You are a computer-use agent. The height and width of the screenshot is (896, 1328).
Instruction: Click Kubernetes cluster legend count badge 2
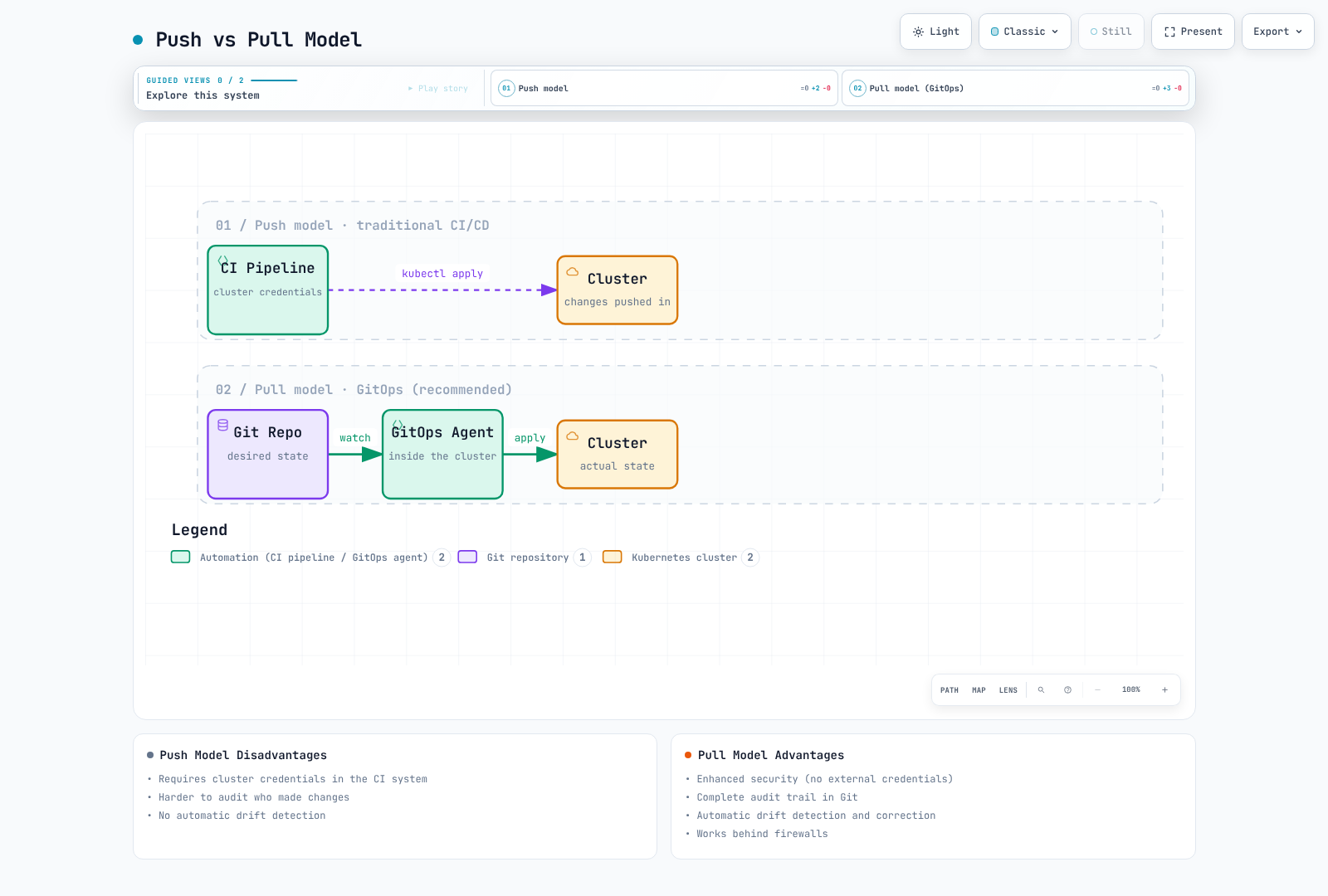(x=750, y=558)
